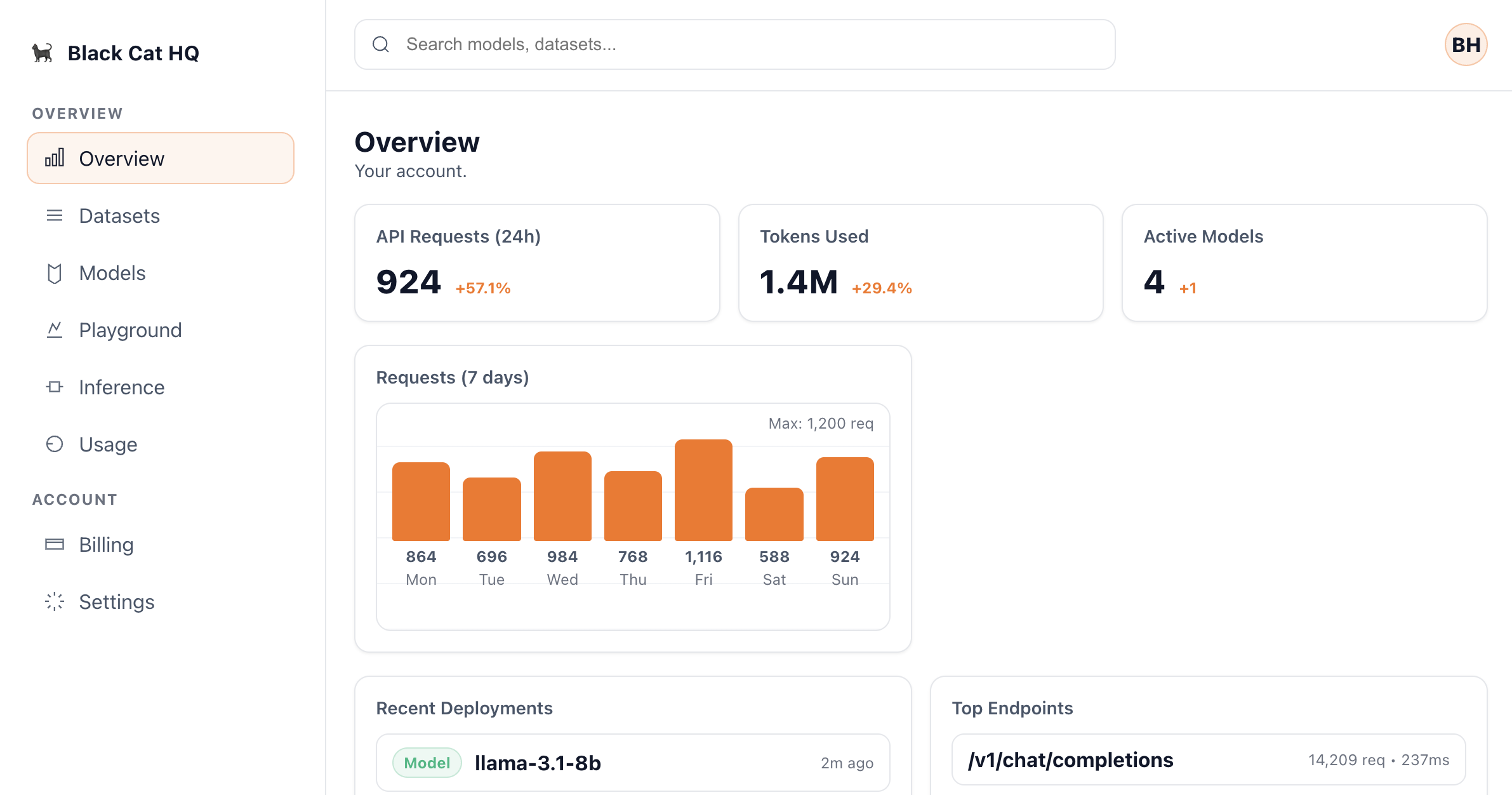
Task: Click the Active Models stat card
Action: click(1304, 262)
